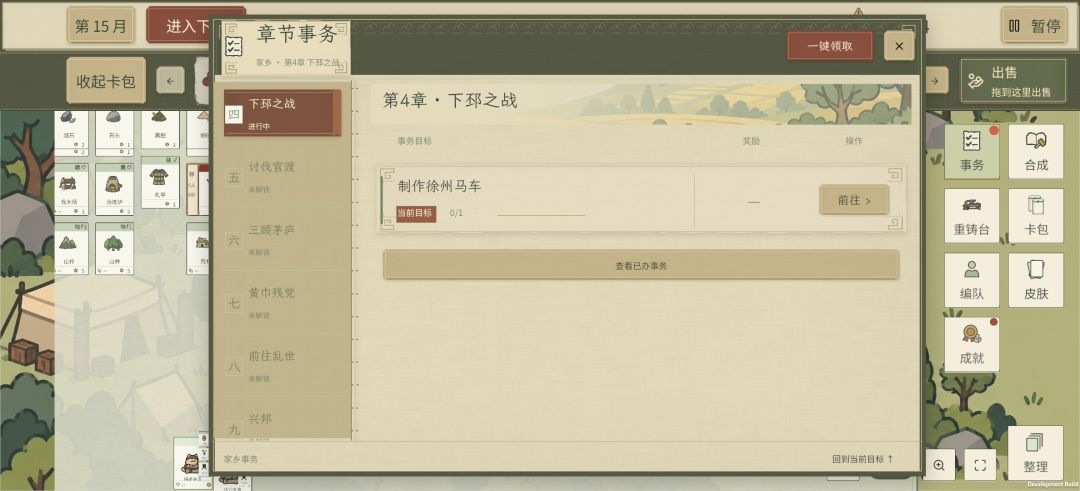The width and height of the screenshot is (1080, 491).
Task: Select locked chapter 六 三顾茅庐
Action: pyautogui.click(x=282, y=240)
